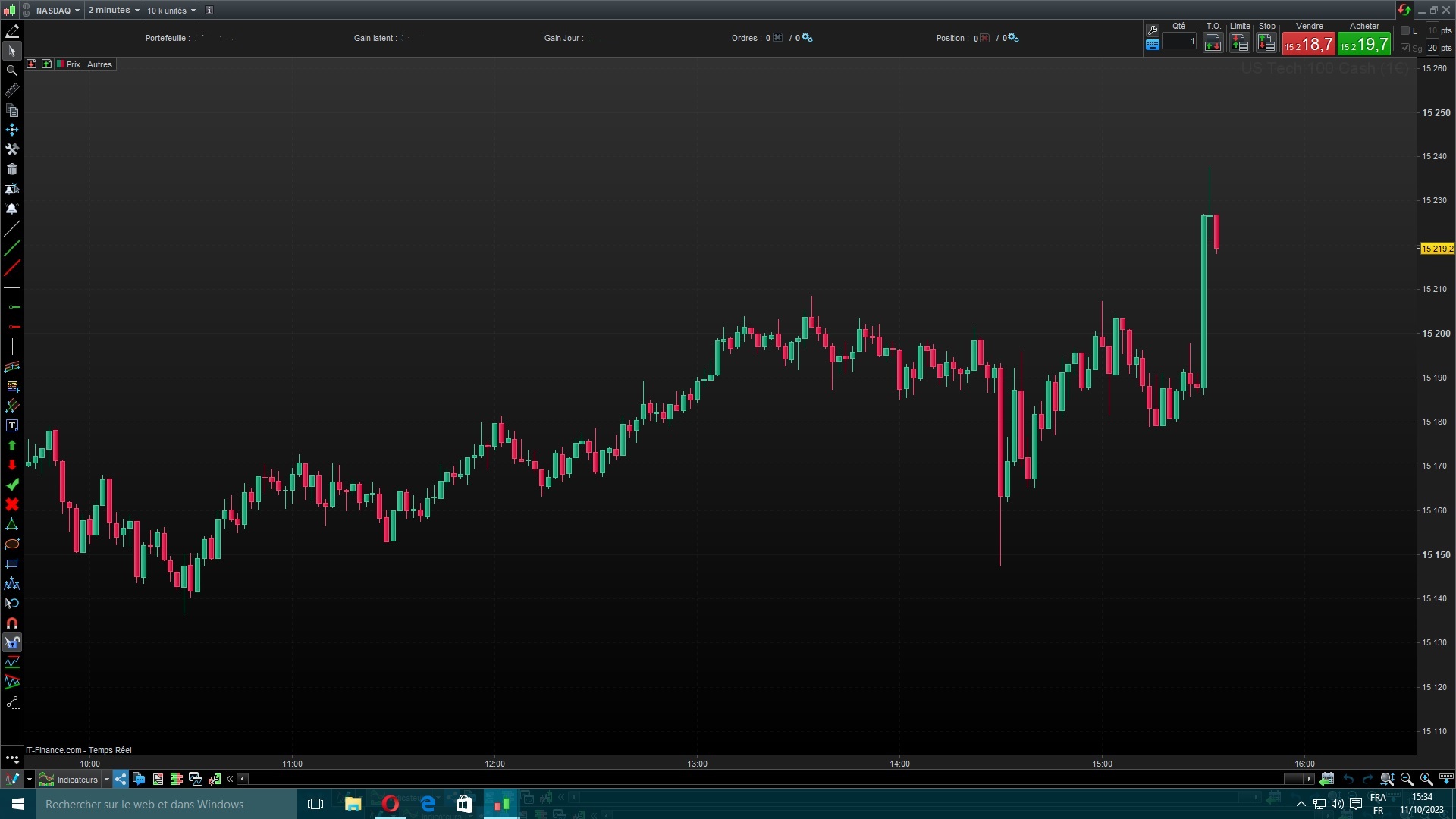This screenshot has height=819, width=1456.
Task: Expand the 2 minutes timeframe dropdown
Action: (x=114, y=11)
